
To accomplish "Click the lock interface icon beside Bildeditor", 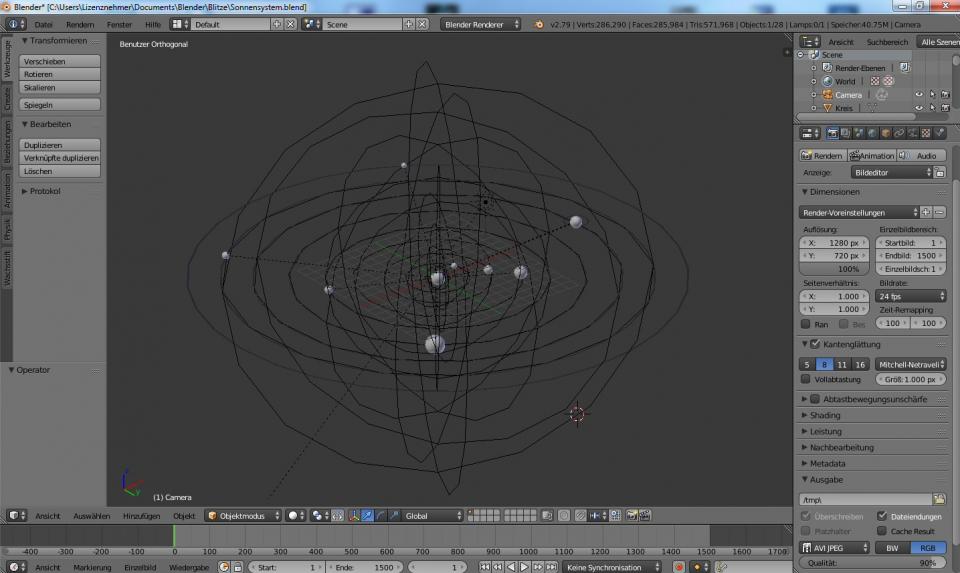I will pos(940,172).
